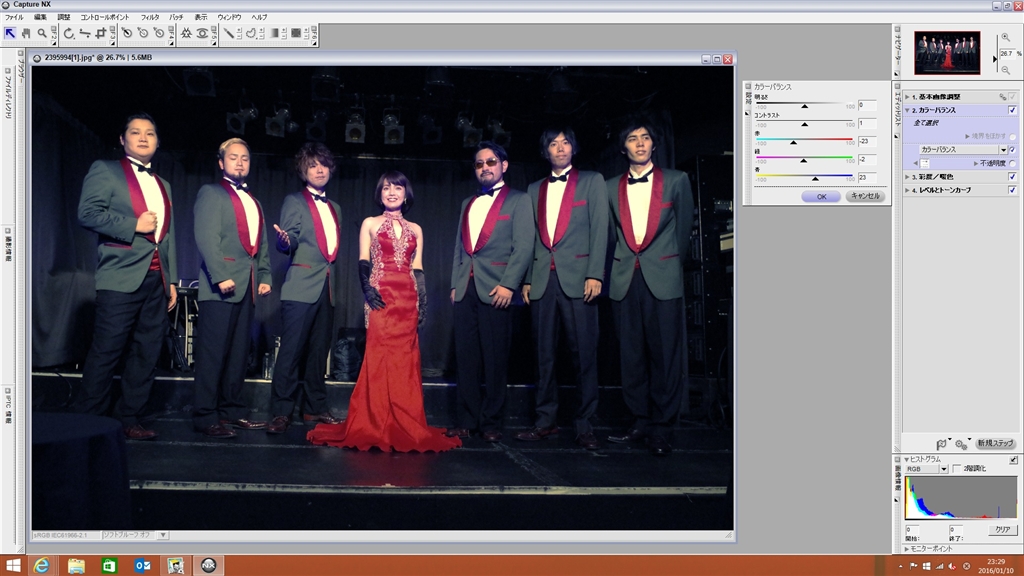1024x576 pixels.
Task: Select the hand pan tool
Action: (26, 33)
